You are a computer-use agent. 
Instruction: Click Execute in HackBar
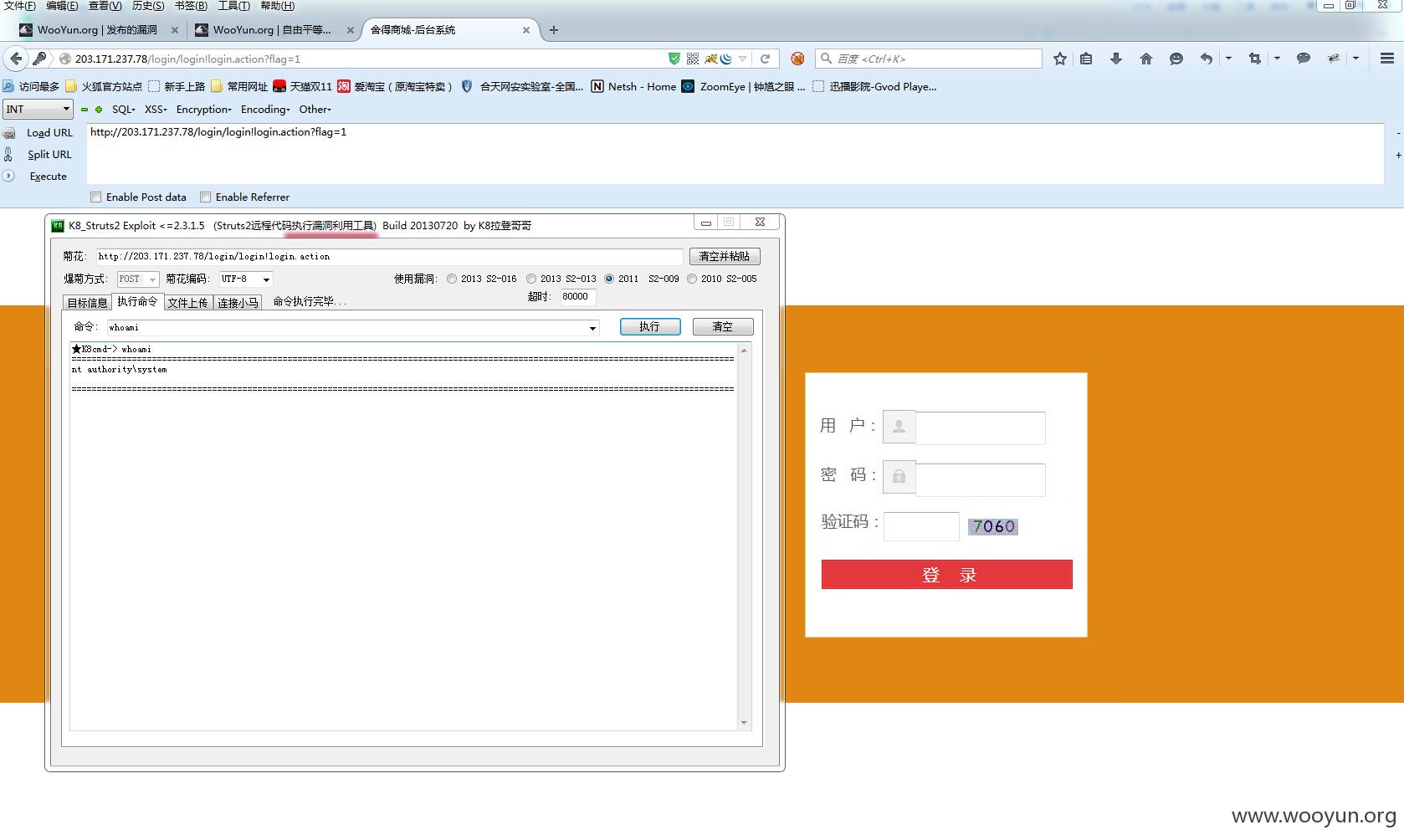point(49,177)
